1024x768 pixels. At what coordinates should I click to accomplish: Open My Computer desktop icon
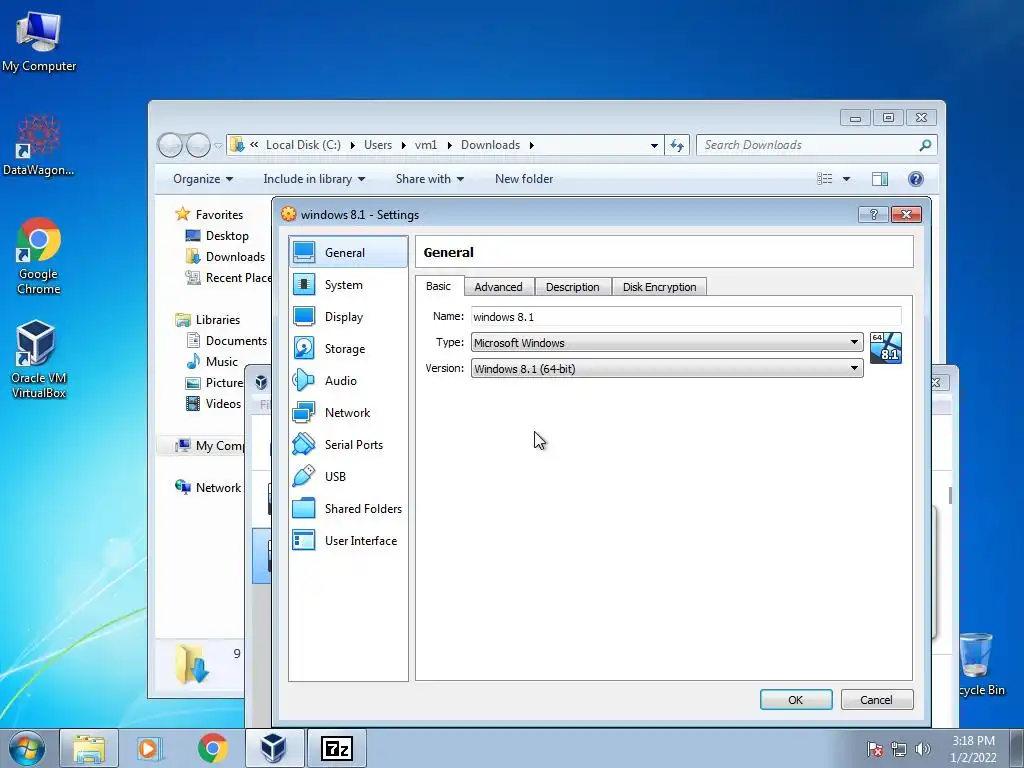coord(39,41)
